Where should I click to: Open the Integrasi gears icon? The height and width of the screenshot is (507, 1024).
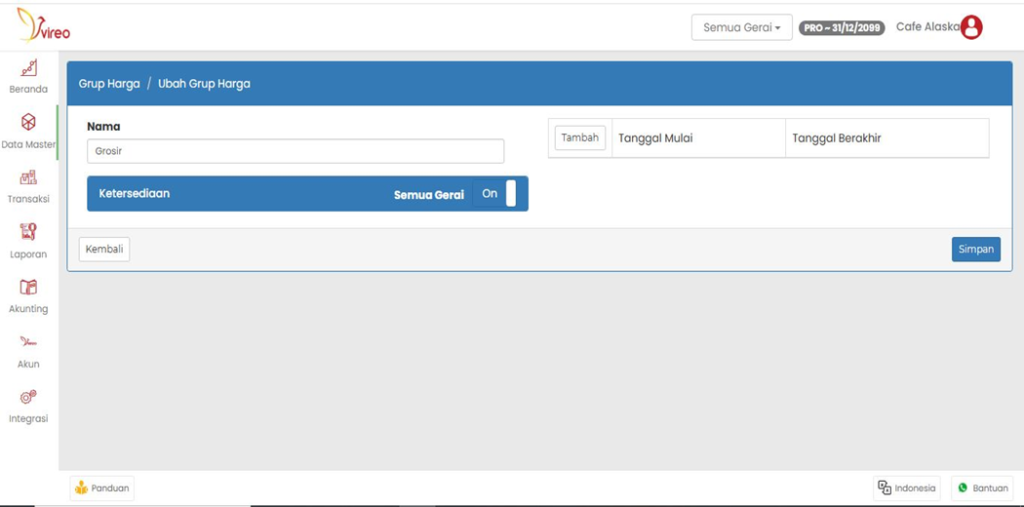tap(28, 398)
